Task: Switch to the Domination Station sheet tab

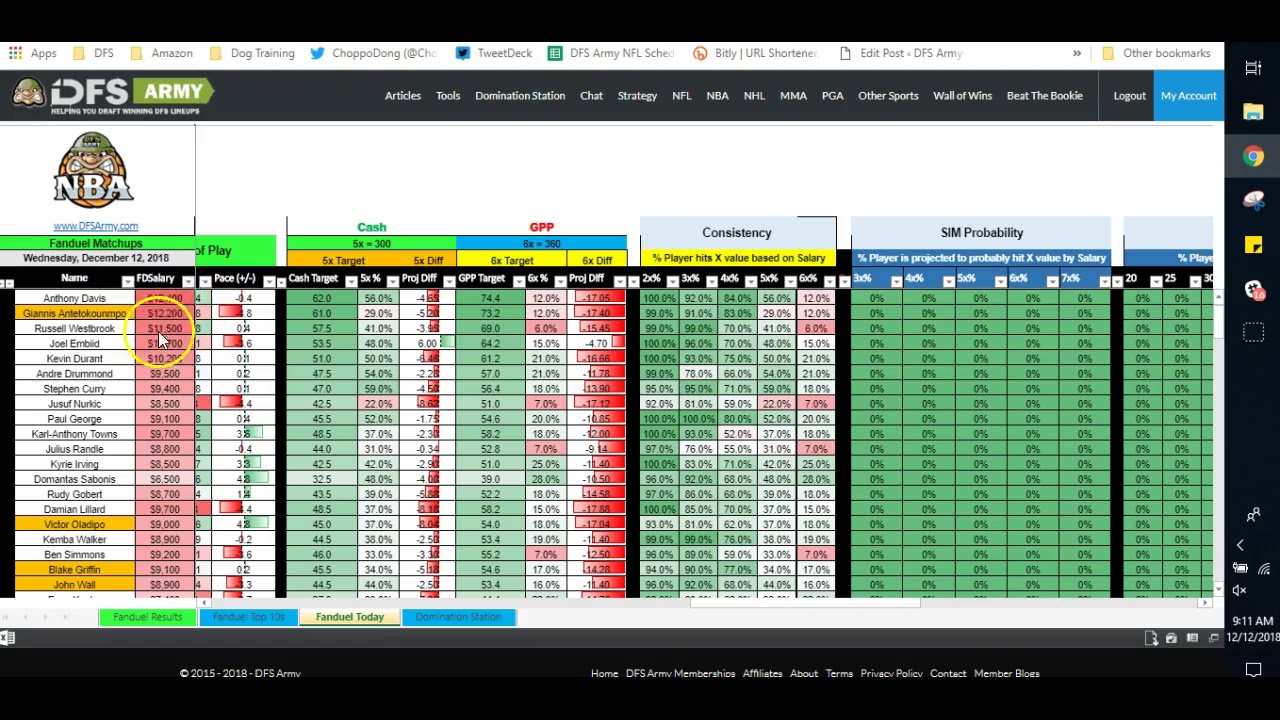Action: 459,617
